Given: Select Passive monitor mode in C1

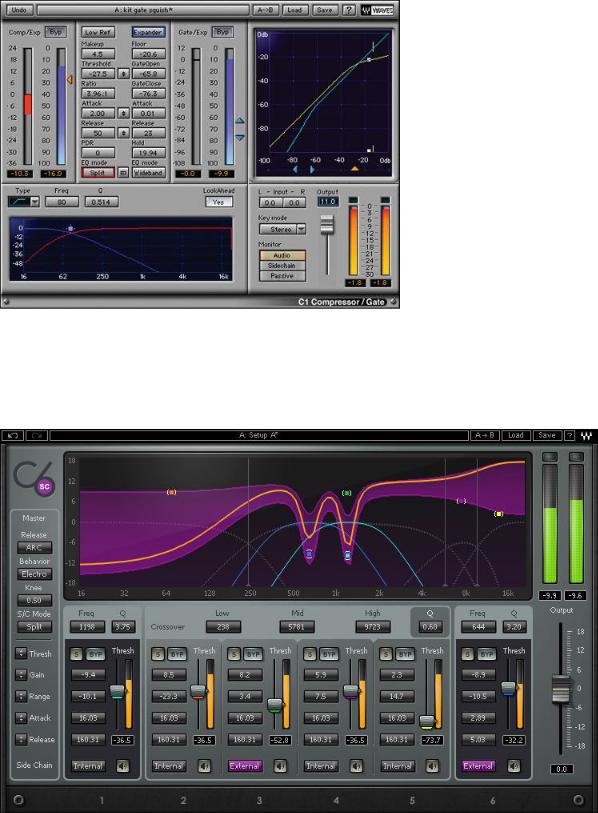Looking at the screenshot, I should (x=282, y=276).
